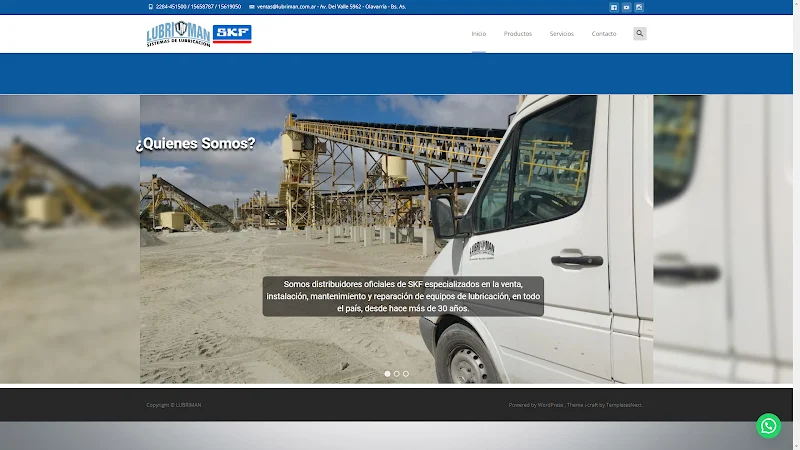The image size is (800, 450).
Task: Click TemplatesNext footer link
Action: point(623,405)
